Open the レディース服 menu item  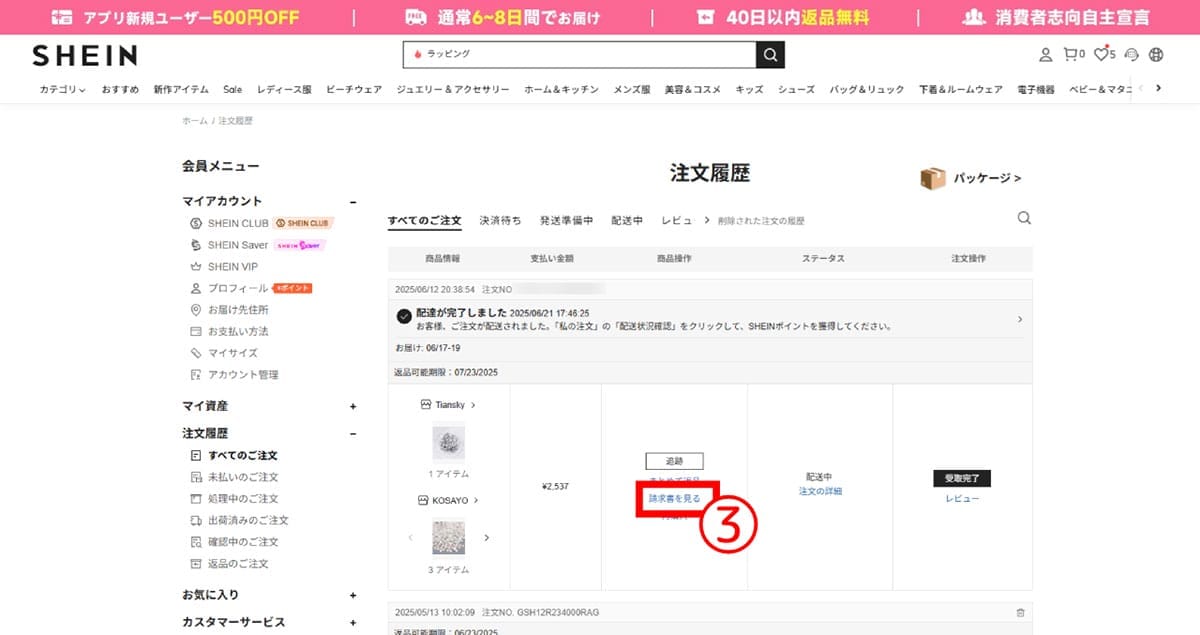point(284,89)
